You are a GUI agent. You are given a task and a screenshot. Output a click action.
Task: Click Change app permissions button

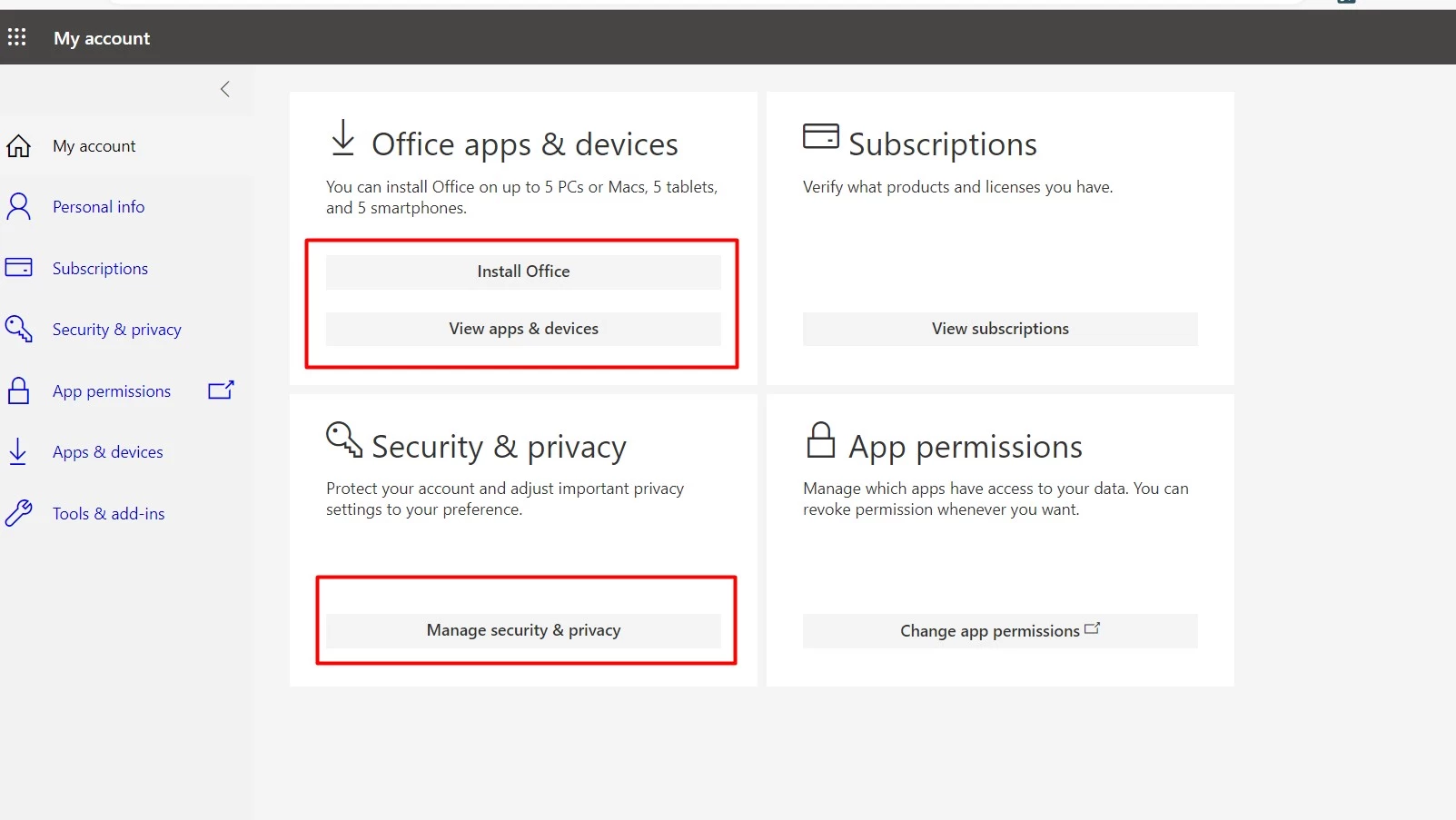[1000, 630]
